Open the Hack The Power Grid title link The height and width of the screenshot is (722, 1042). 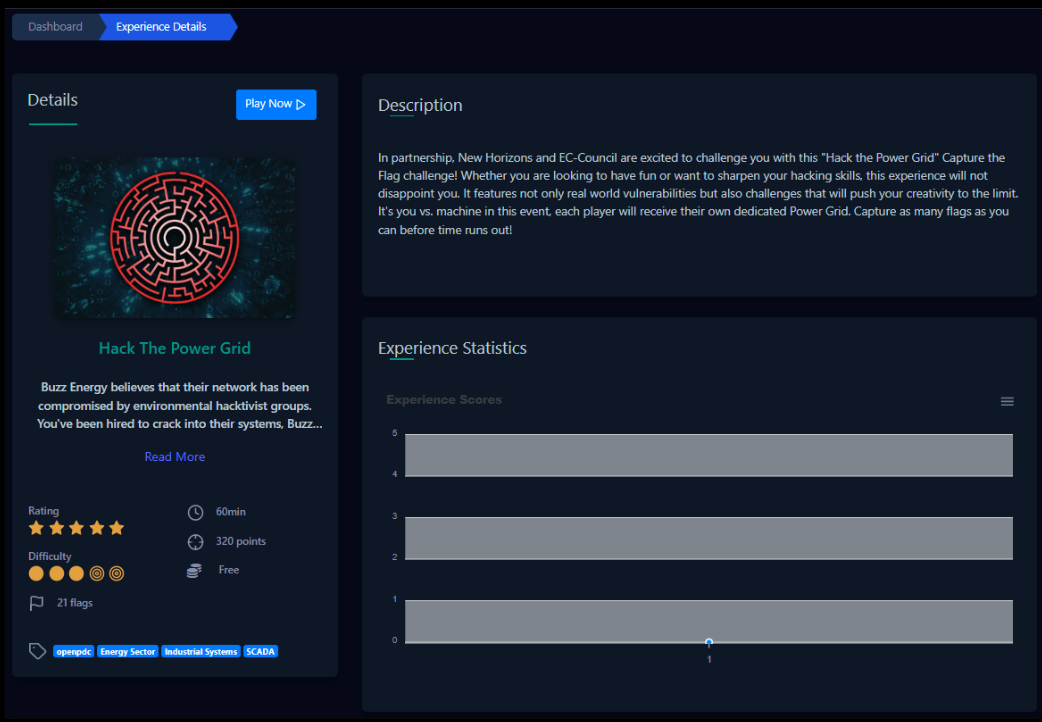(x=174, y=348)
